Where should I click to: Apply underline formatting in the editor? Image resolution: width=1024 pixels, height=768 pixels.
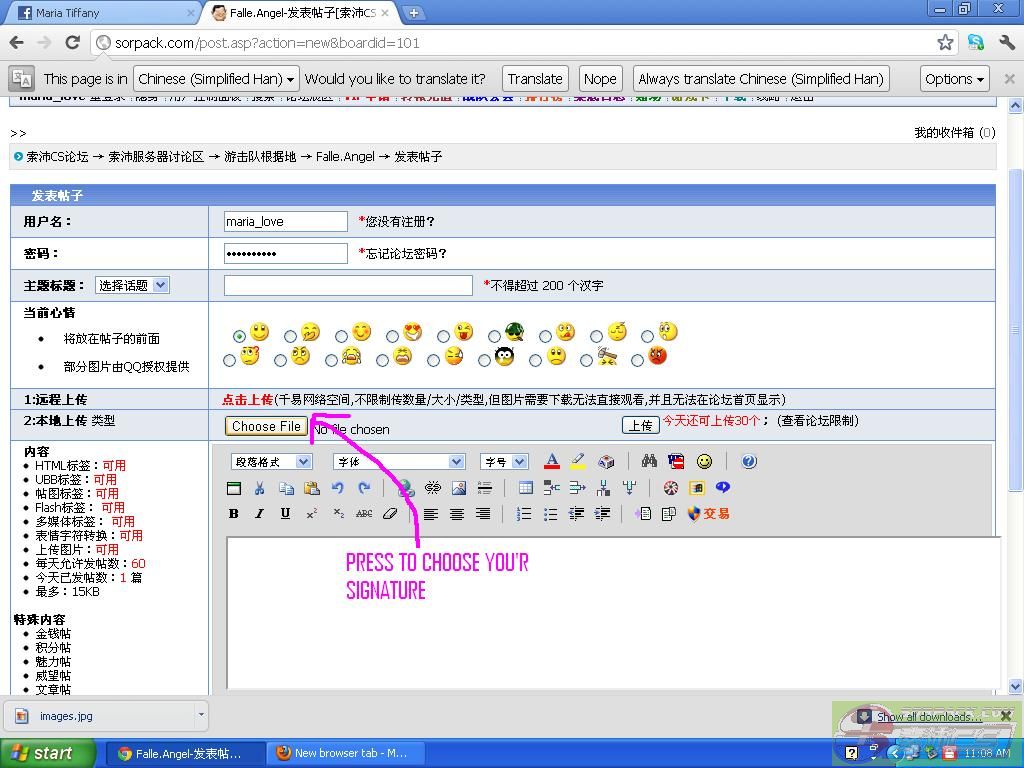[285, 514]
